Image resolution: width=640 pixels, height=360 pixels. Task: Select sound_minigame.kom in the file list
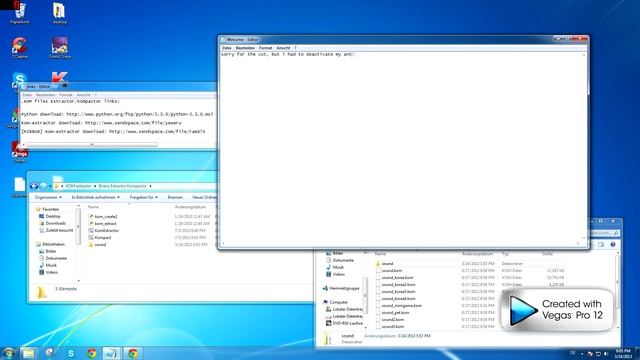click(x=399, y=306)
